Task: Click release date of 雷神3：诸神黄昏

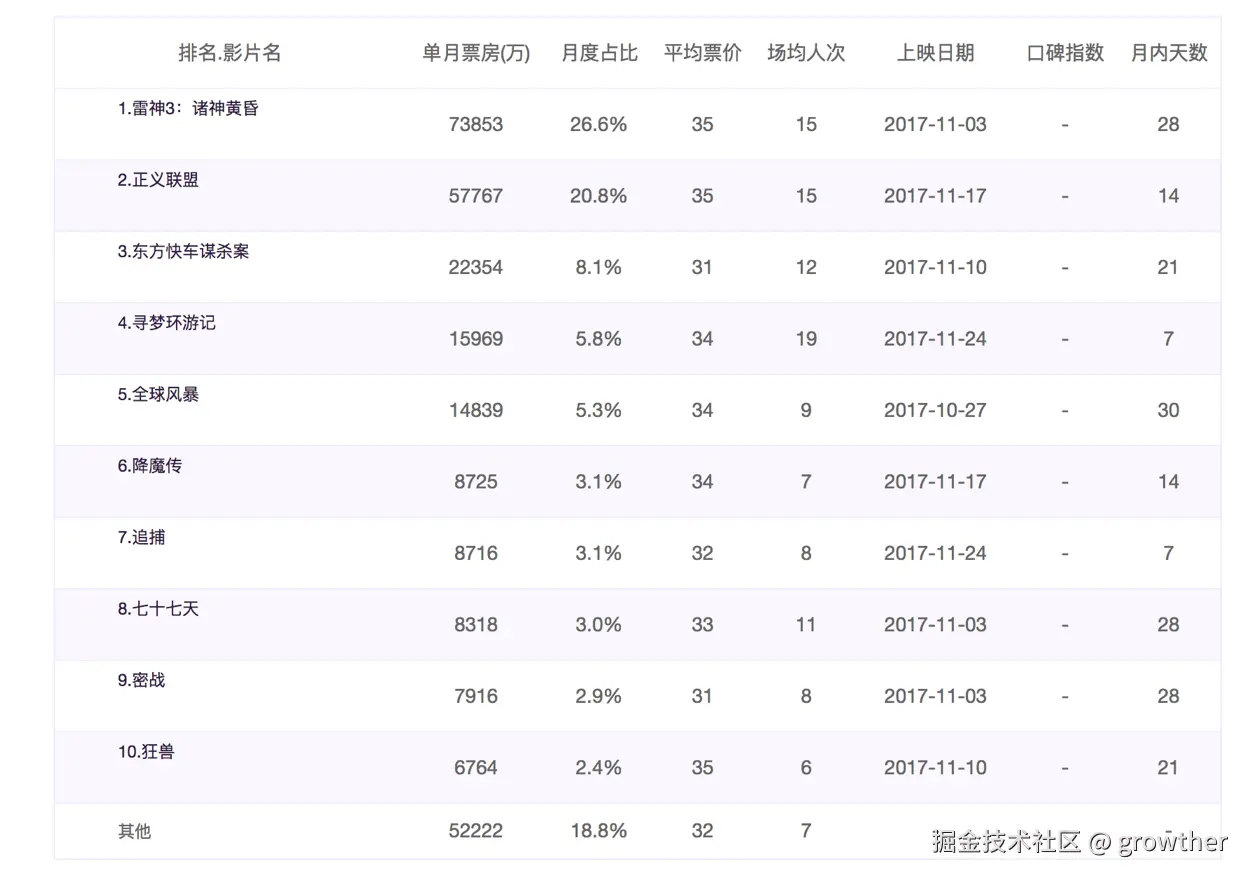Action: tap(935, 125)
